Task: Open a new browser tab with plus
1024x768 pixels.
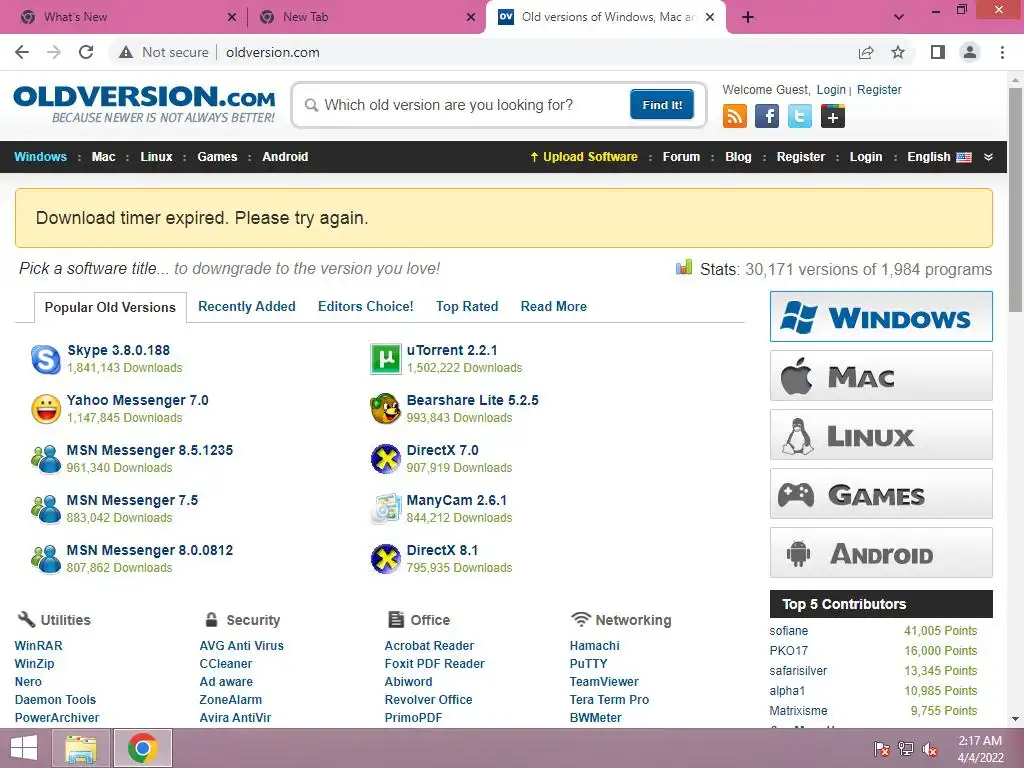Action: click(x=748, y=17)
